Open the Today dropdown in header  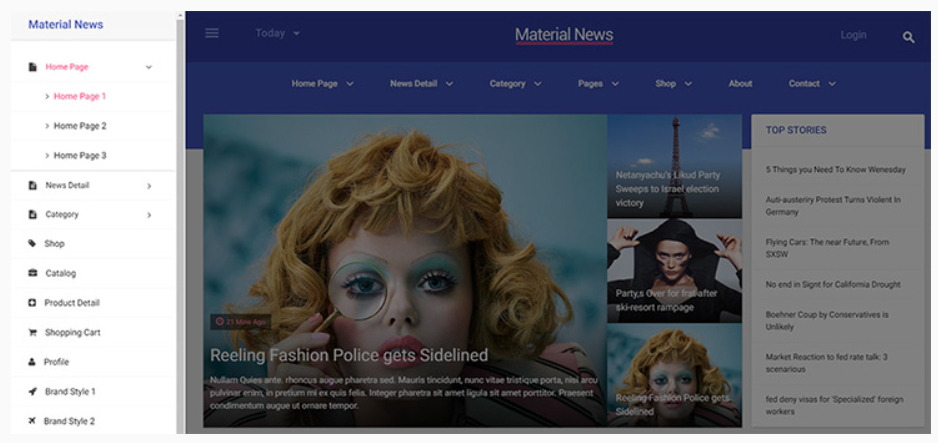tap(278, 33)
